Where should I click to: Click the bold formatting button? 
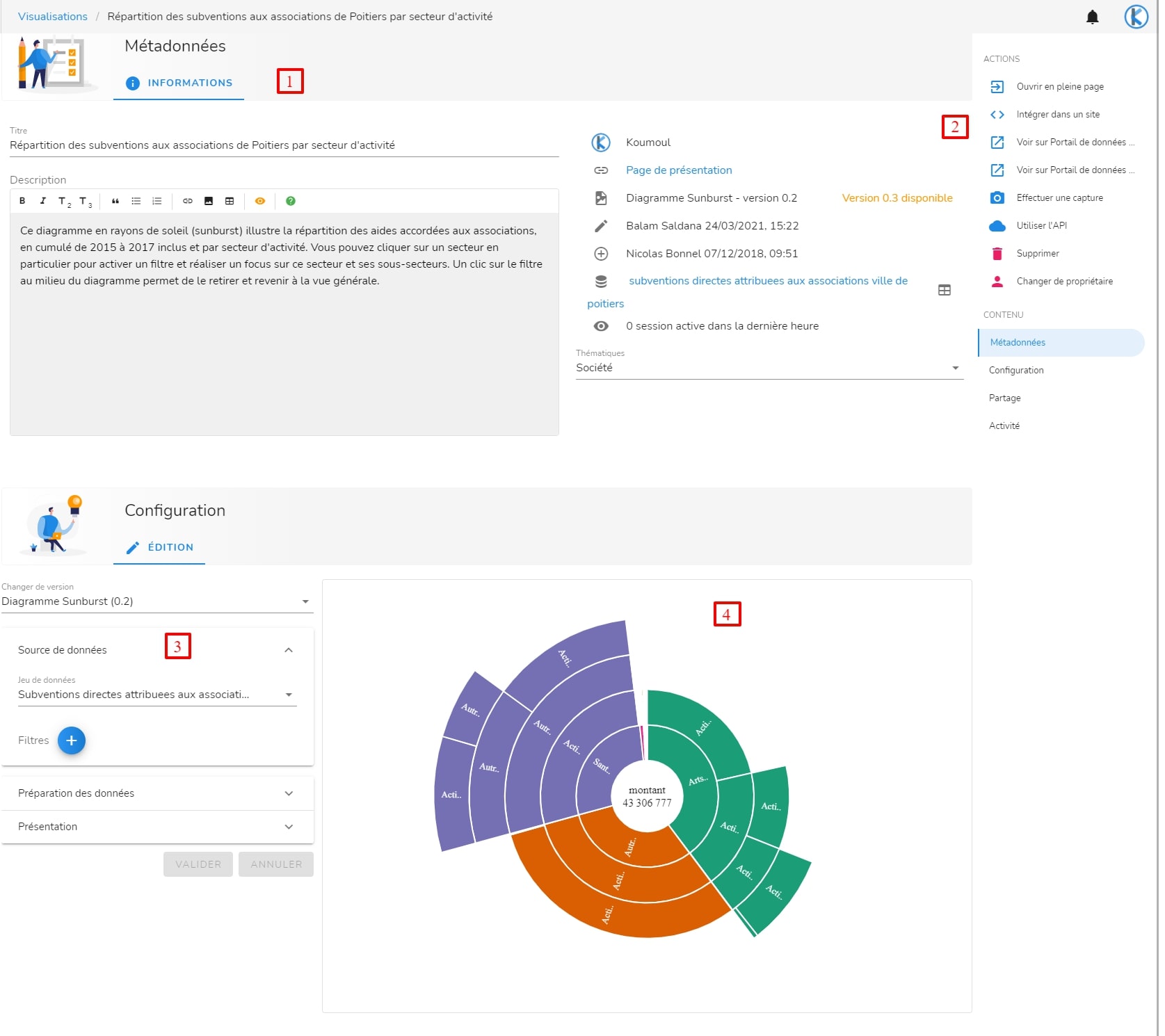22,201
